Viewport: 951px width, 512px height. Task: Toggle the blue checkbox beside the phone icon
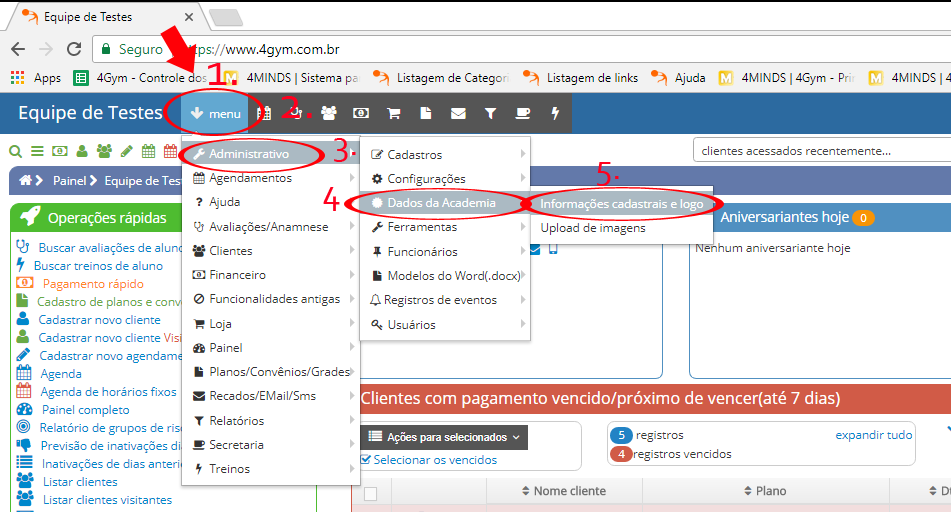(535, 249)
